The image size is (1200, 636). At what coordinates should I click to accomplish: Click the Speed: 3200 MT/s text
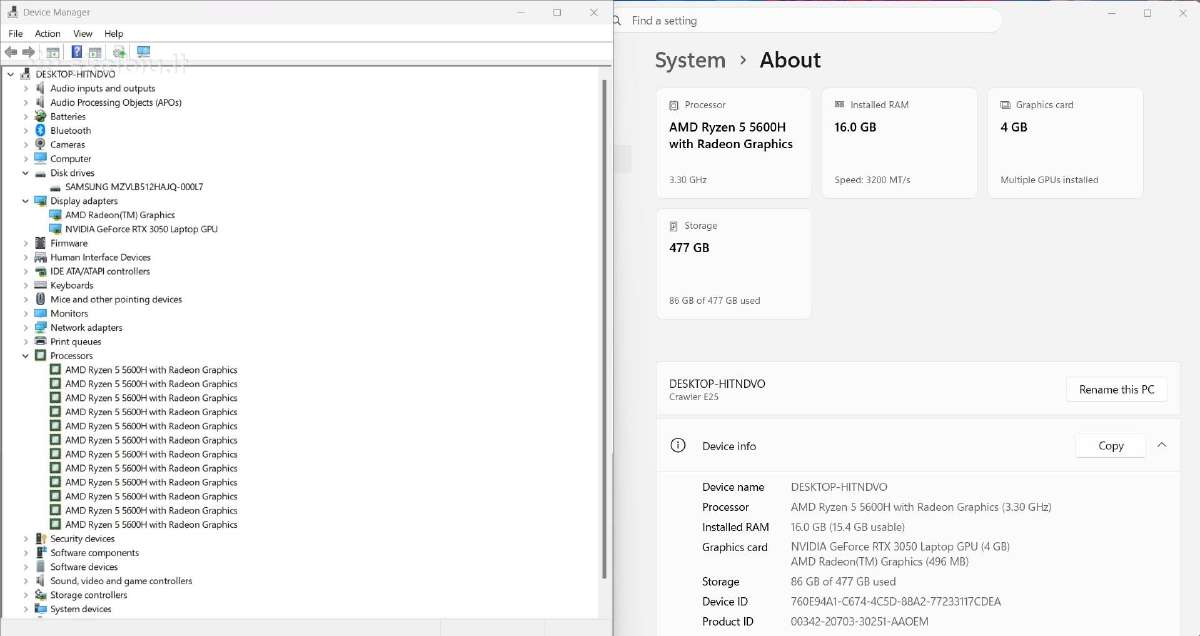pyautogui.click(x=872, y=180)
